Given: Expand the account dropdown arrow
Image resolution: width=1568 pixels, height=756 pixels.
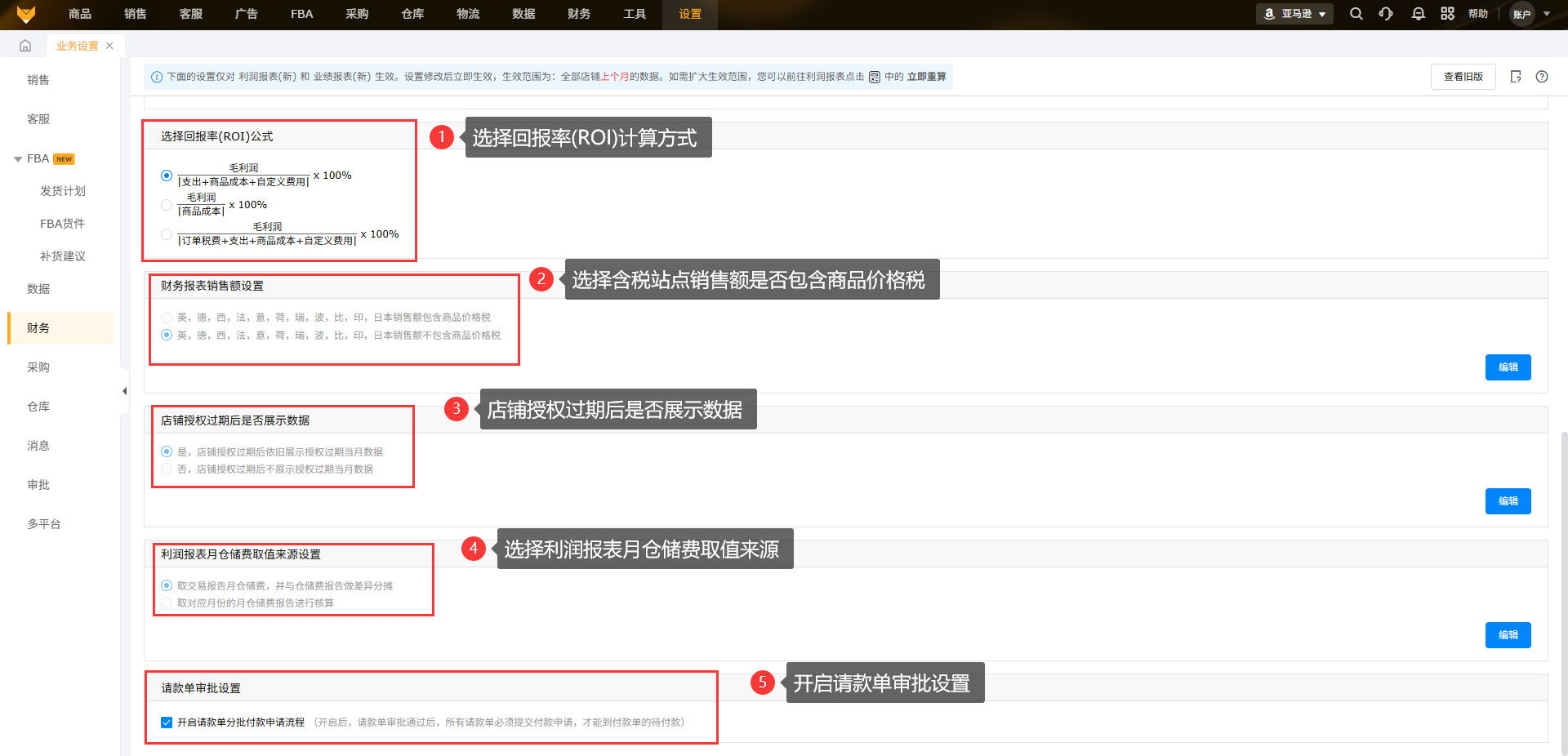Looking at the screenshot, I should [1547, 14].
